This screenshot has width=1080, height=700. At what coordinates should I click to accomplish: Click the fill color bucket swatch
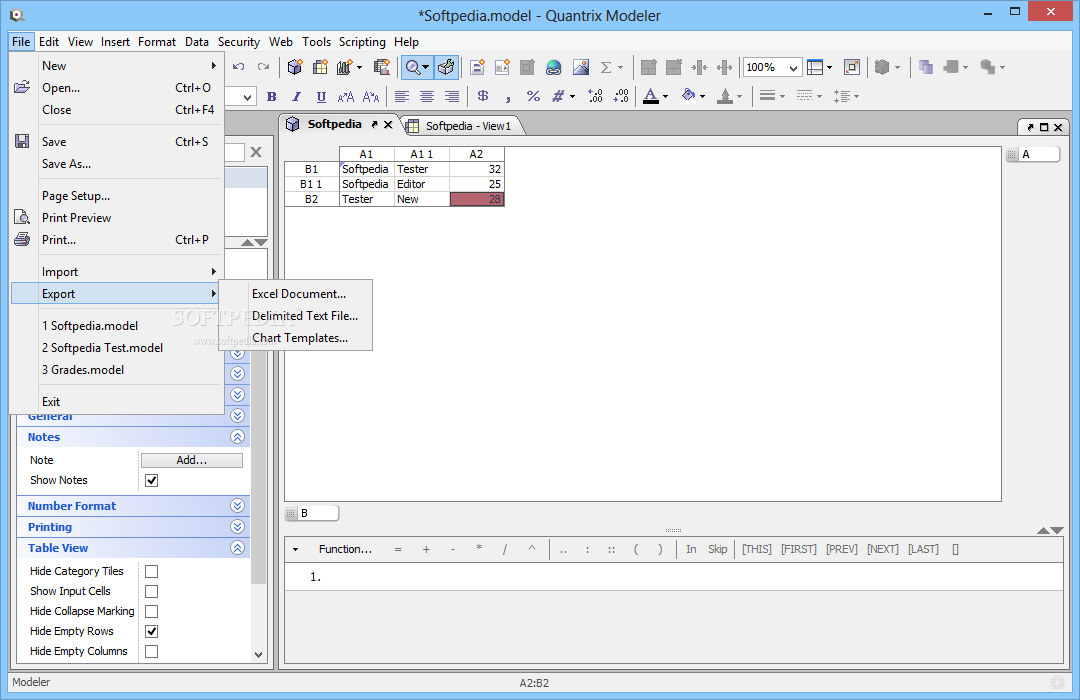click(x=688, y=96)
